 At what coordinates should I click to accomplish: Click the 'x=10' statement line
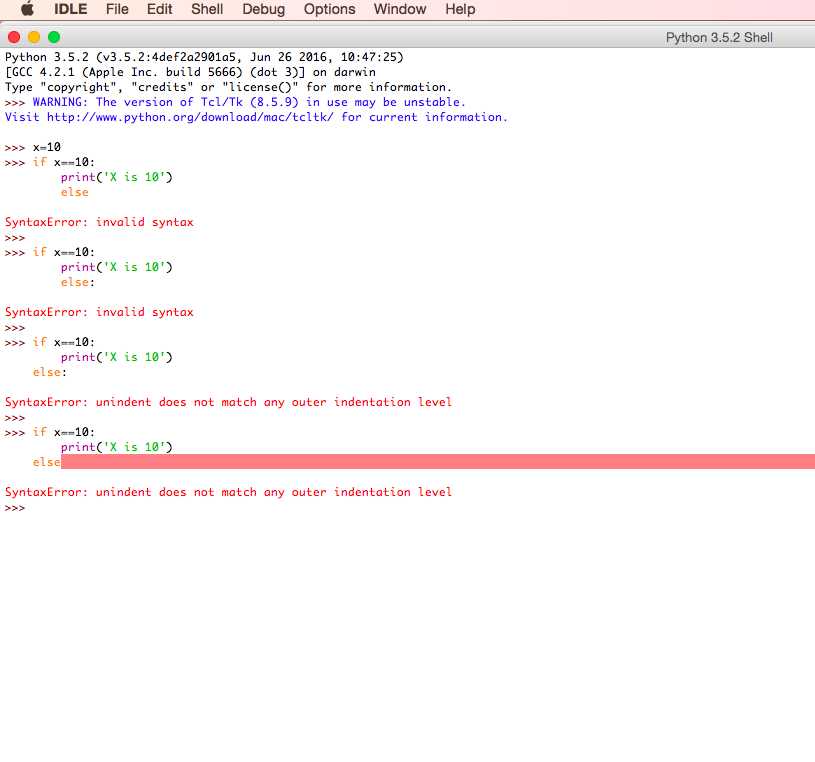click(x=47, y=147)
